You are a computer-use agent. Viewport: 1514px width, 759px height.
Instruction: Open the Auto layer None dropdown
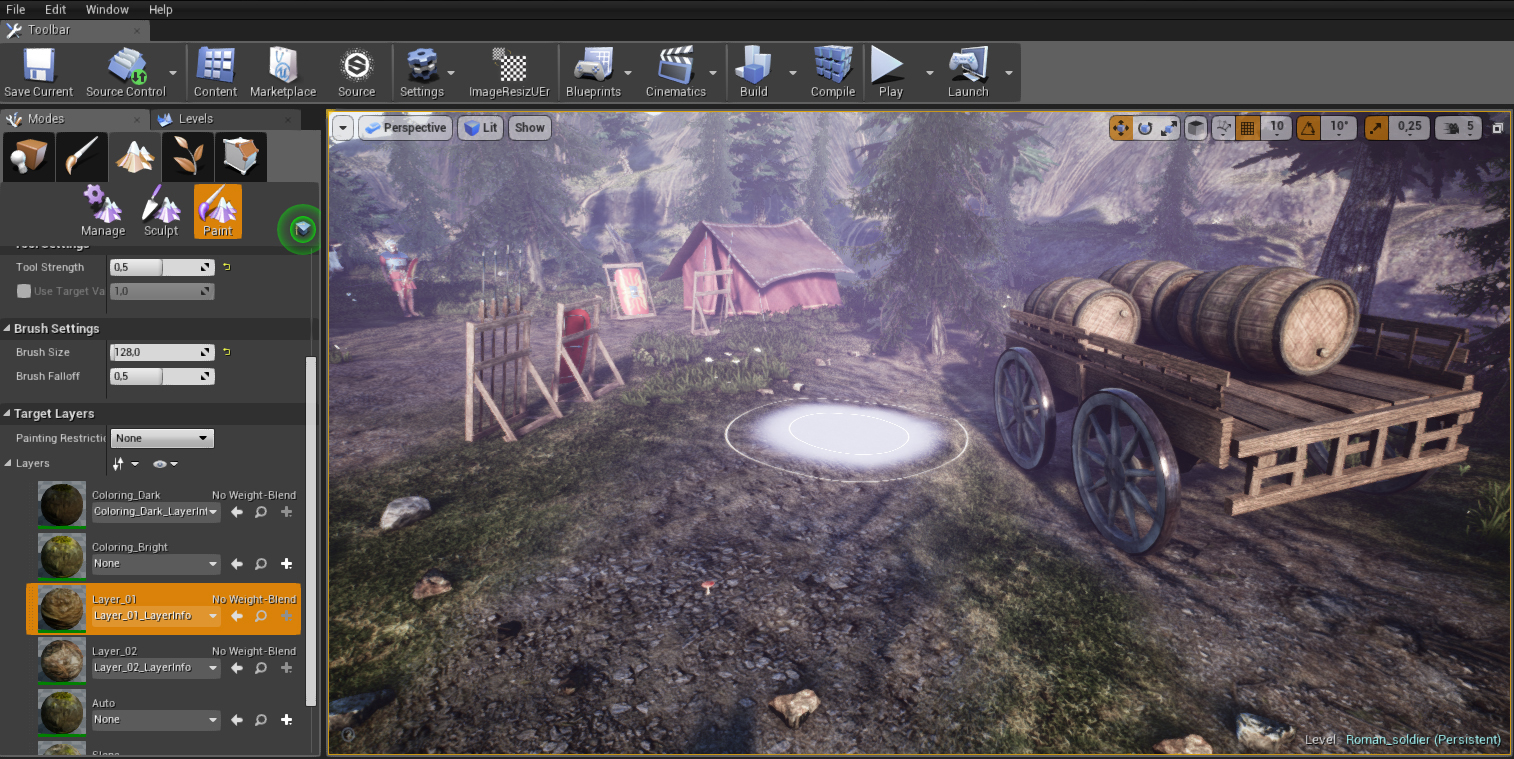(x=156, y=719)
